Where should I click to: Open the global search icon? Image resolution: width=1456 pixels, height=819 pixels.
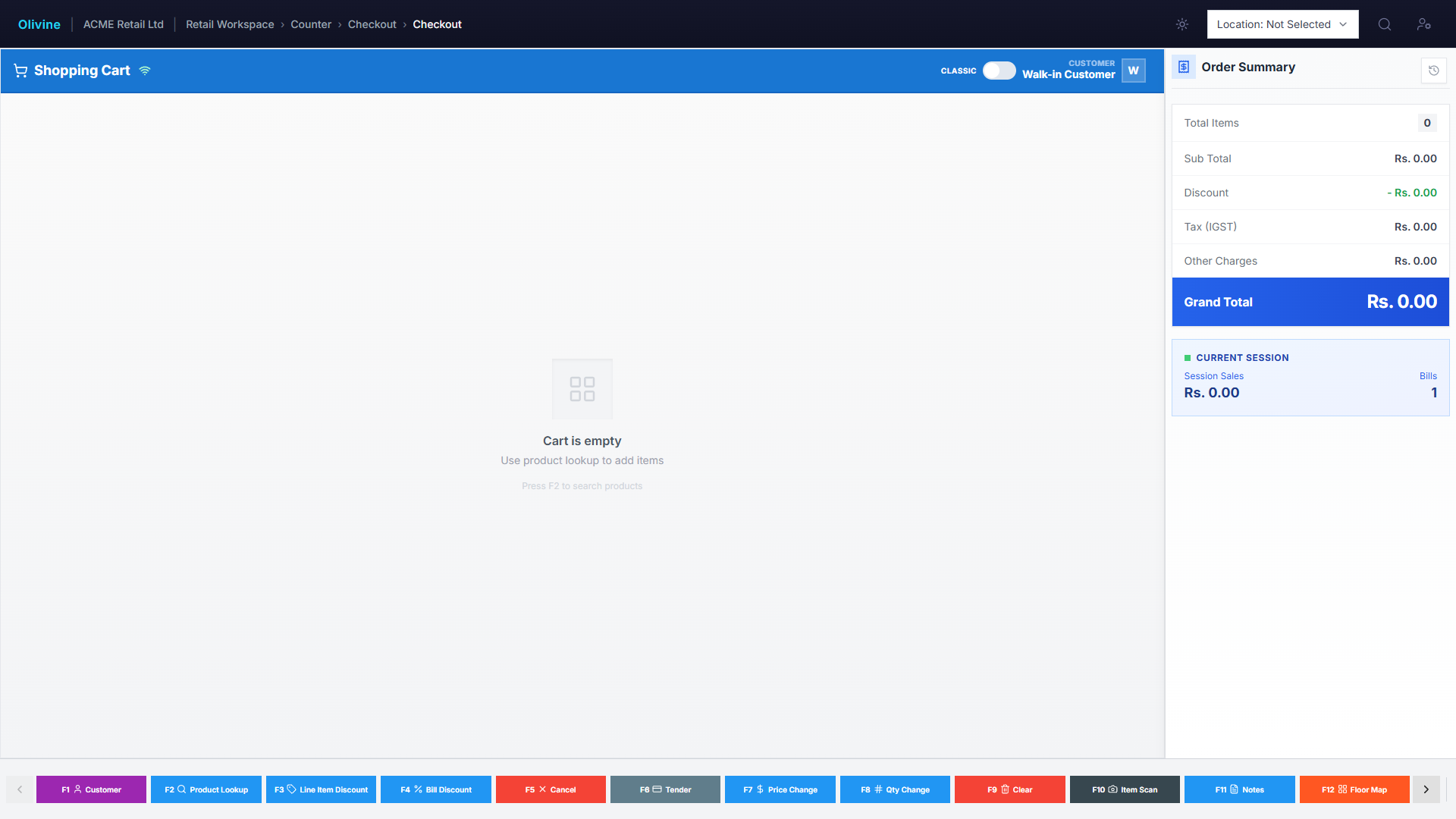tap(1384, 24)
